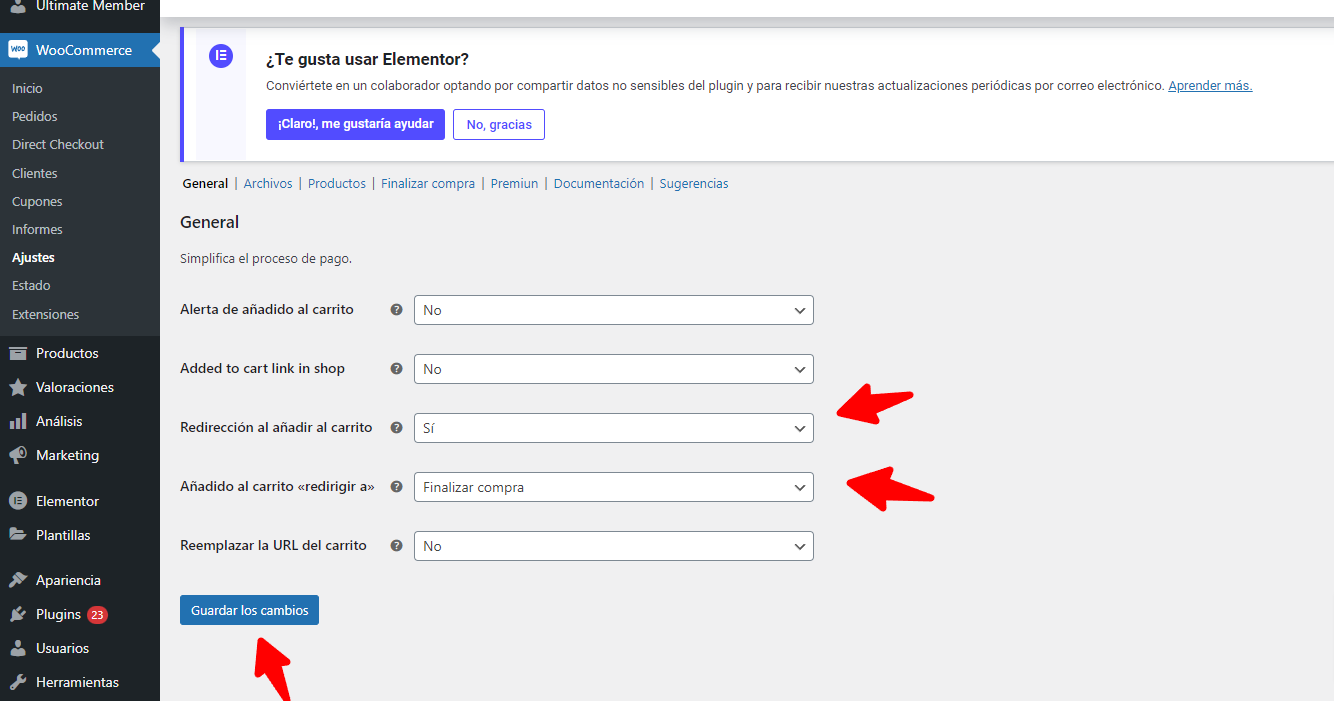Click help icon beside Añadido al carrito «redirigir a»

point(396,487)
